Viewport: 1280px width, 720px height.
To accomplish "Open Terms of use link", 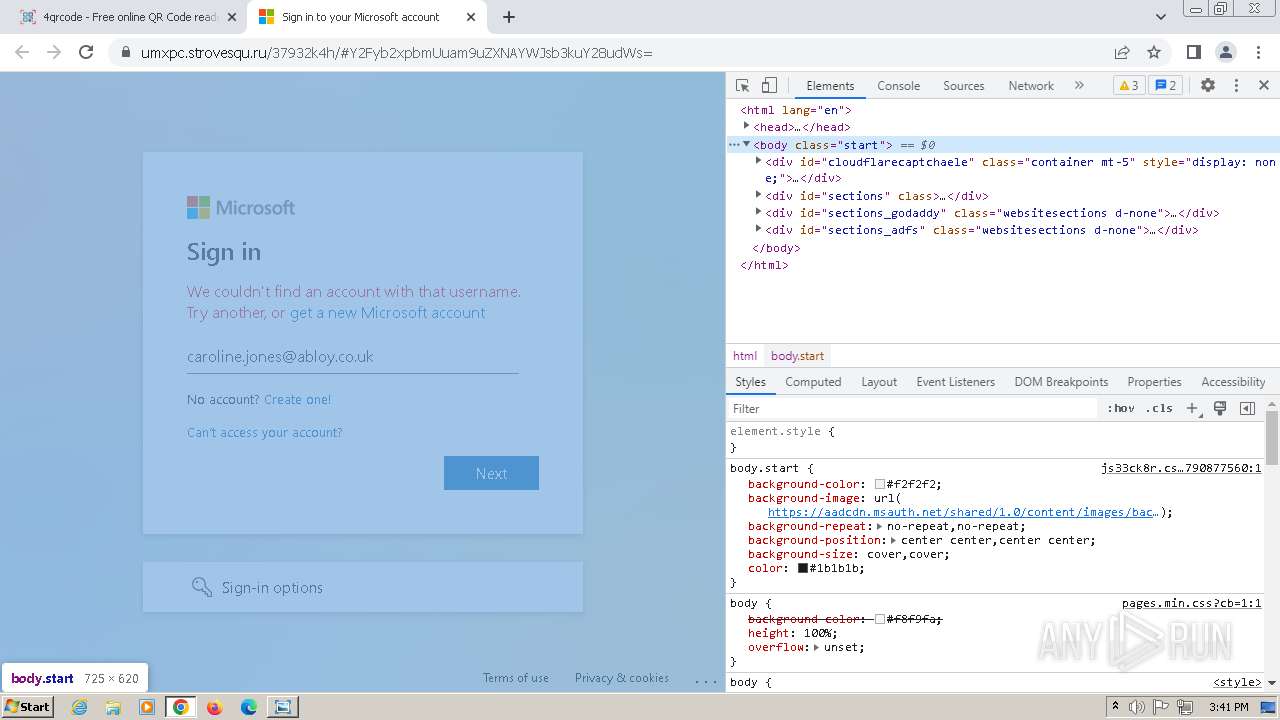I will point(516,678).
